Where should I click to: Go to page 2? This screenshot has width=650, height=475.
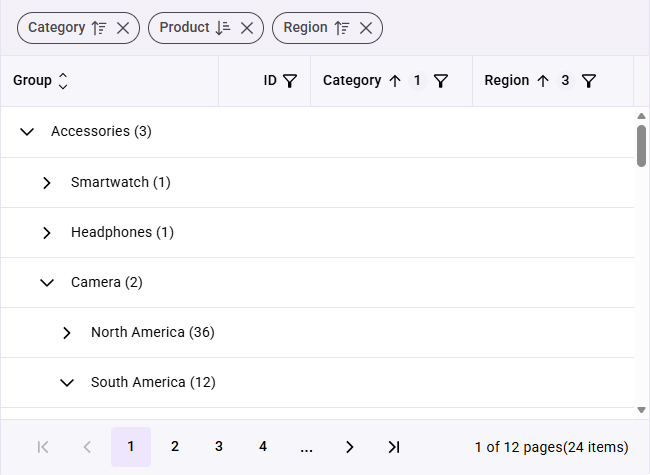[175, 447]
